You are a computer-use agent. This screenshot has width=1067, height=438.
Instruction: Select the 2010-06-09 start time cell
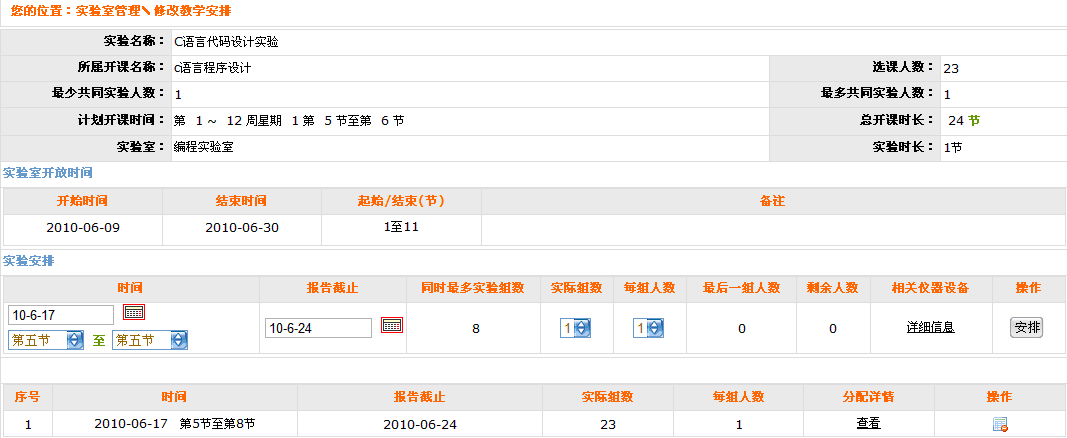coord(82,228)
